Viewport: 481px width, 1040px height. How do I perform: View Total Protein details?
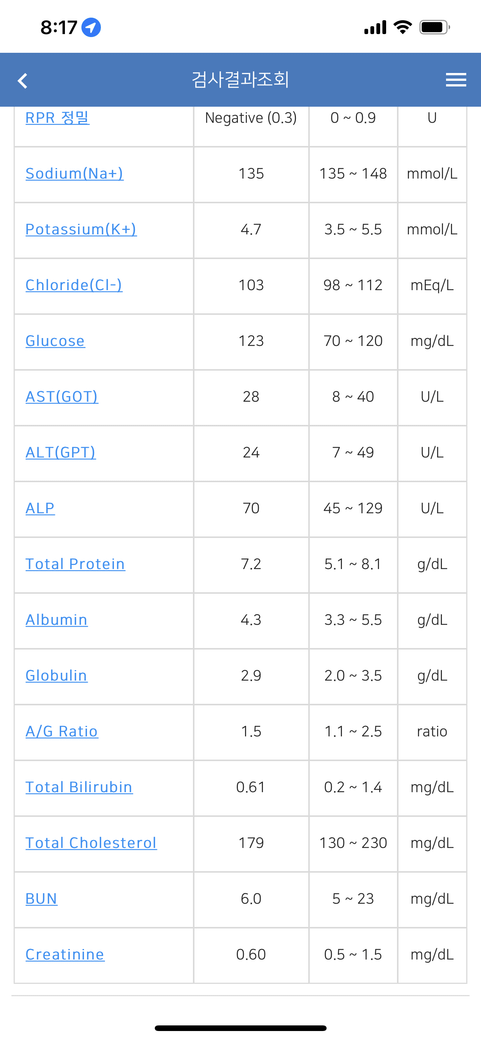[x=75, y=564]
